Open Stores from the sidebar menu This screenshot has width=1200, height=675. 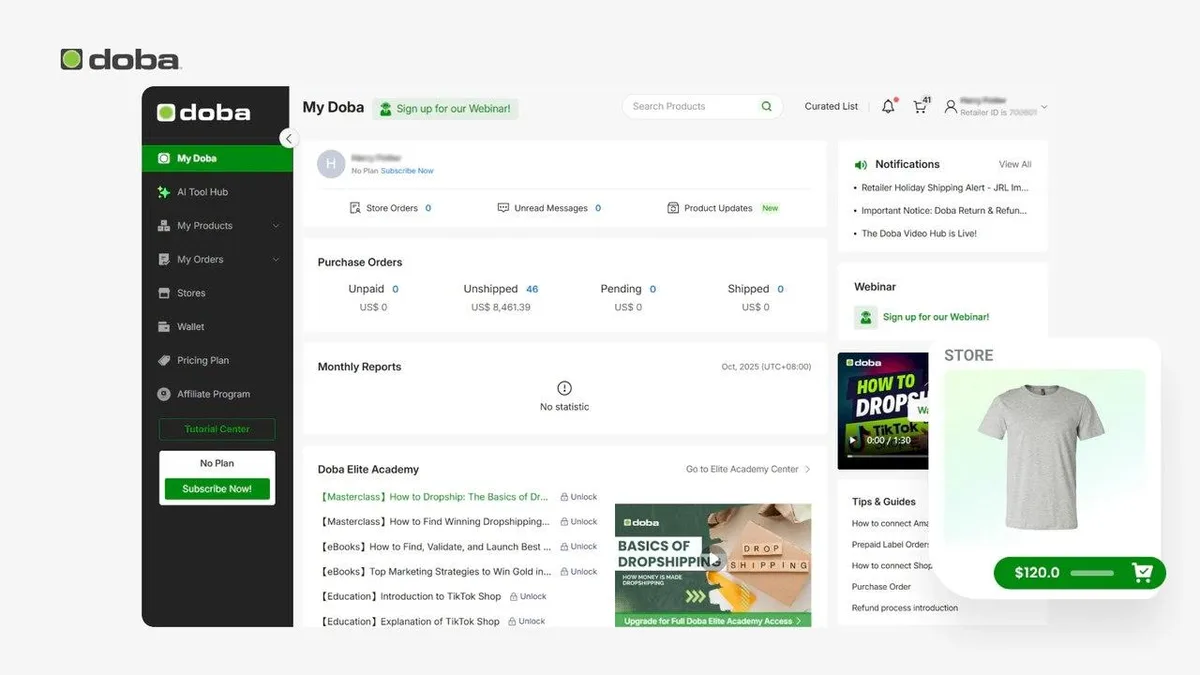[x=191, y=293]
